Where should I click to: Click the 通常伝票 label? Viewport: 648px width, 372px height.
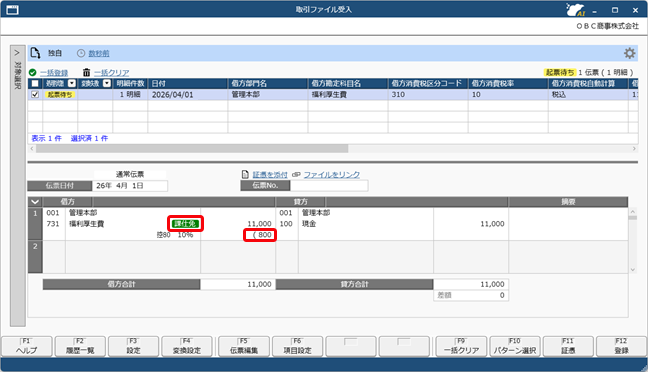pyautogui.click(x=130, y=174)
